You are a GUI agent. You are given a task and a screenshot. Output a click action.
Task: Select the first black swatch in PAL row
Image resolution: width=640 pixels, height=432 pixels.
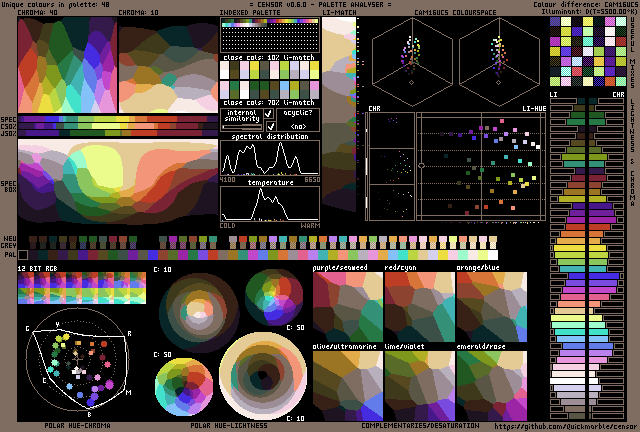coord(23,255)
